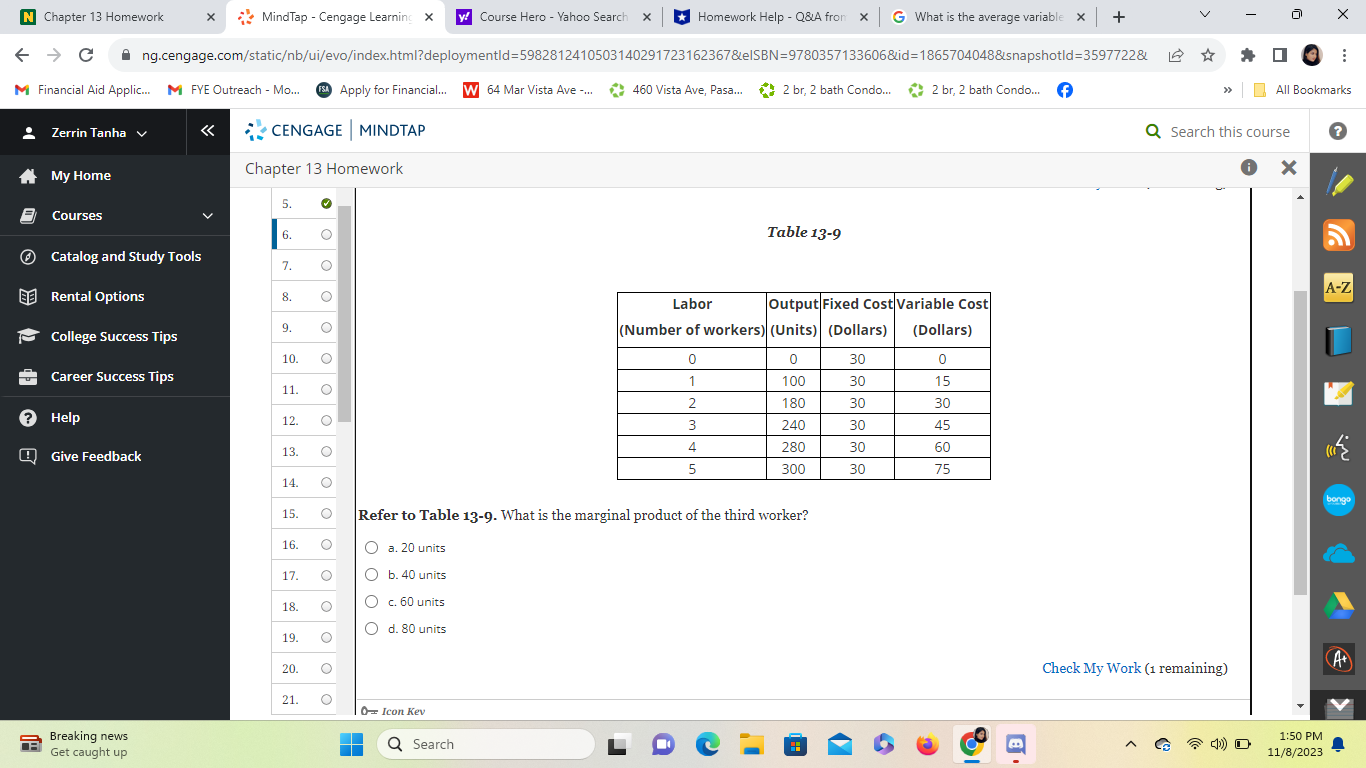Open the Bongo app in the sidebar
Viewport: 1366px width, 768px height.
point(1338,500)
